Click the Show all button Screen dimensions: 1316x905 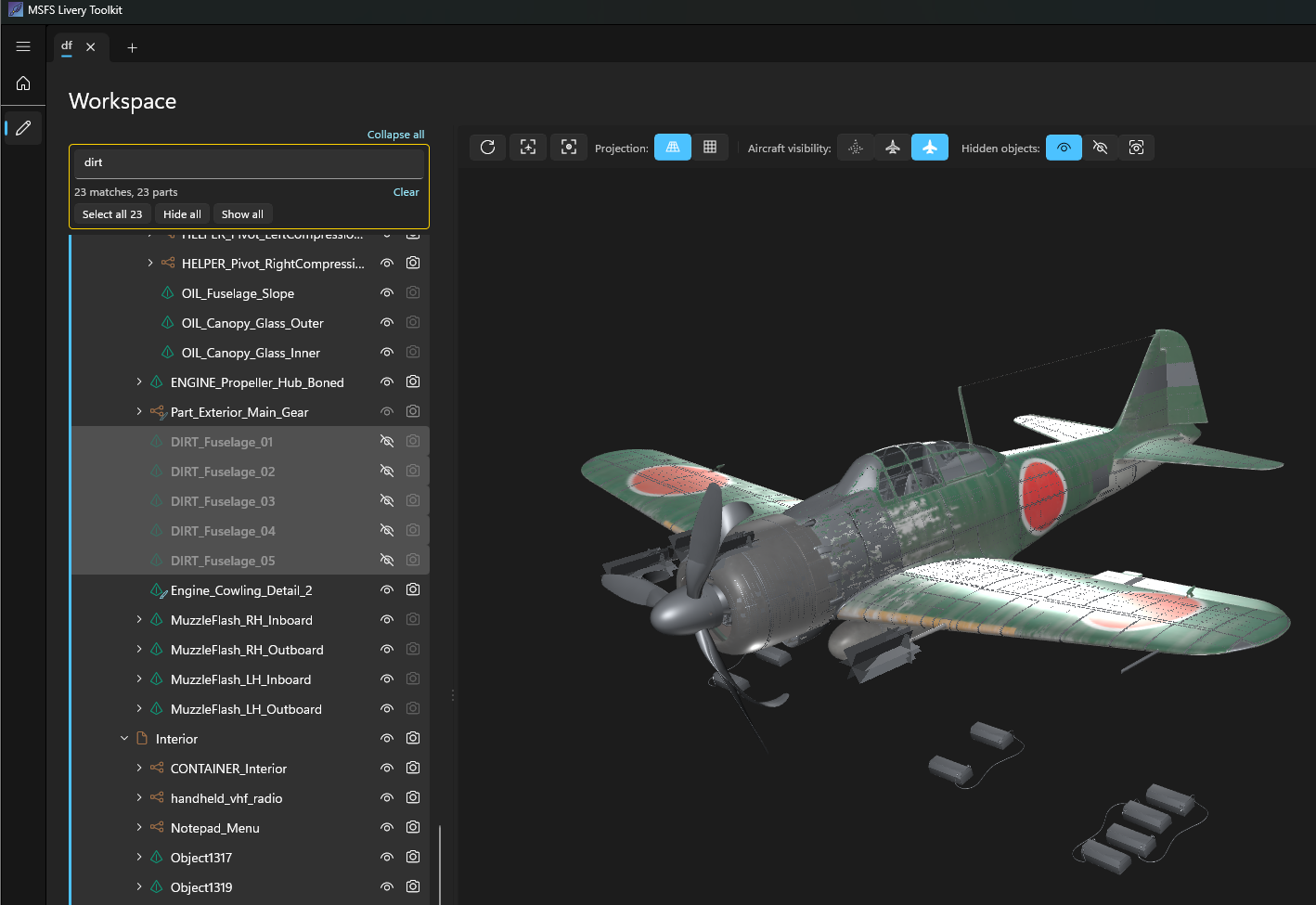[x=242, y=214]
